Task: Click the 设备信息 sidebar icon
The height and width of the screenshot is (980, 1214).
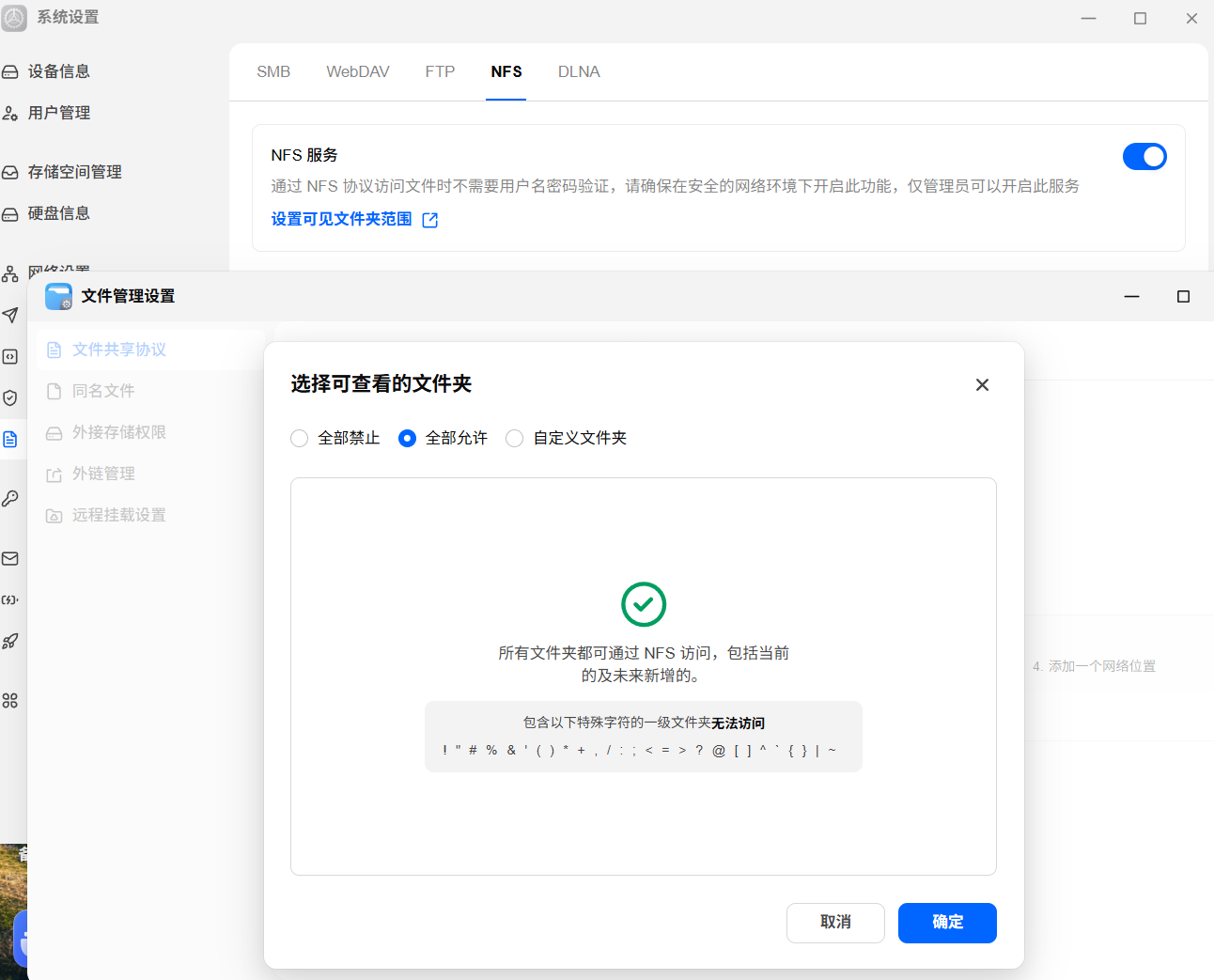Action: (x=10, y=71)
